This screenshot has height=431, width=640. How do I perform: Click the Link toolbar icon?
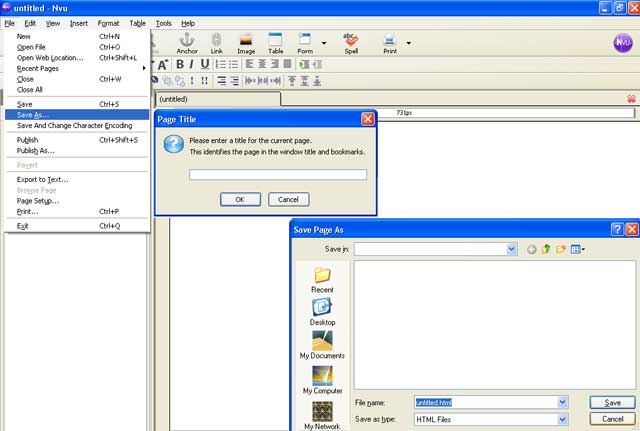pos(216,43)
